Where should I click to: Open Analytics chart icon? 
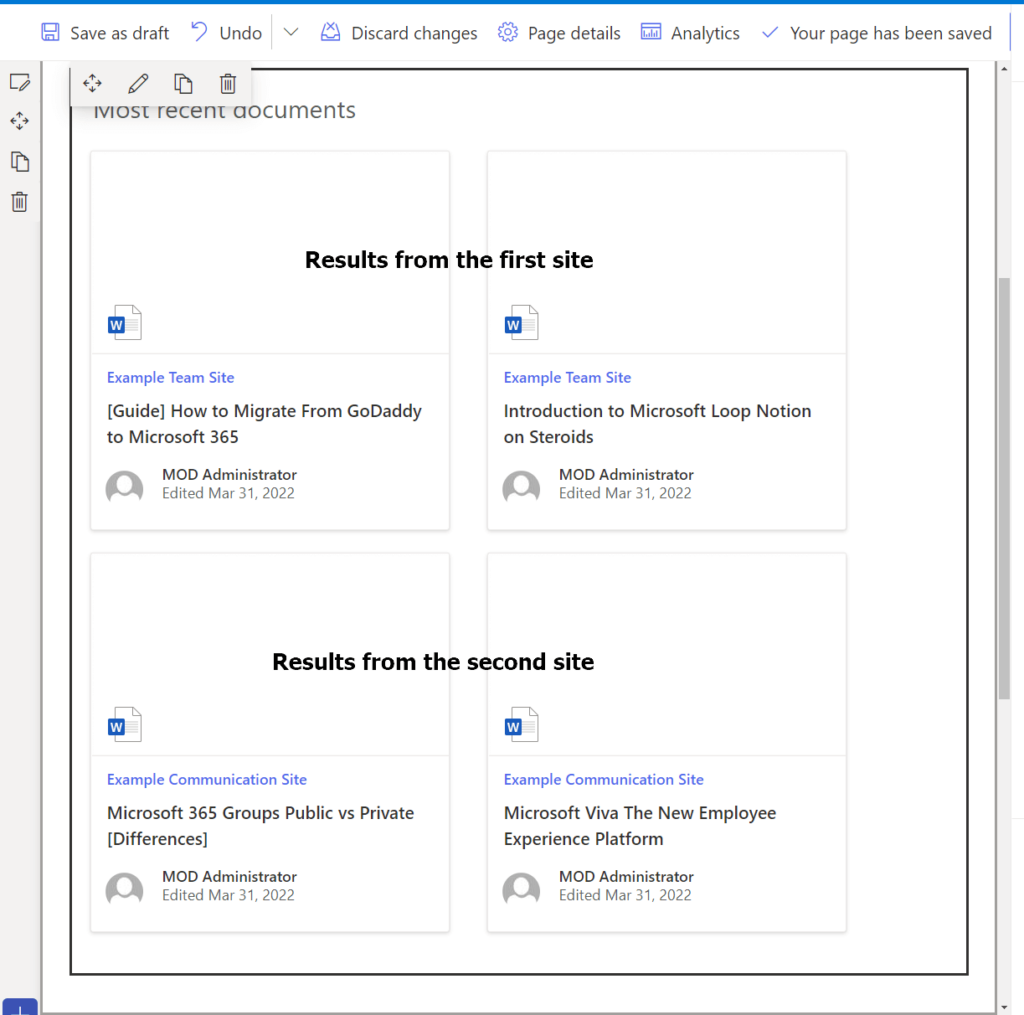click(x=650, y=32)
